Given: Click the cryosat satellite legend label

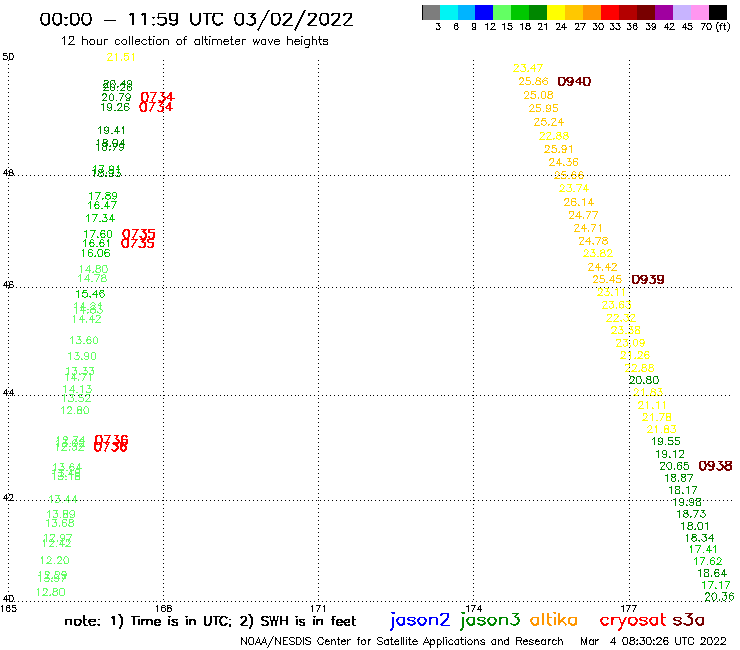Looking at the screenshot, I should point(633,620).
